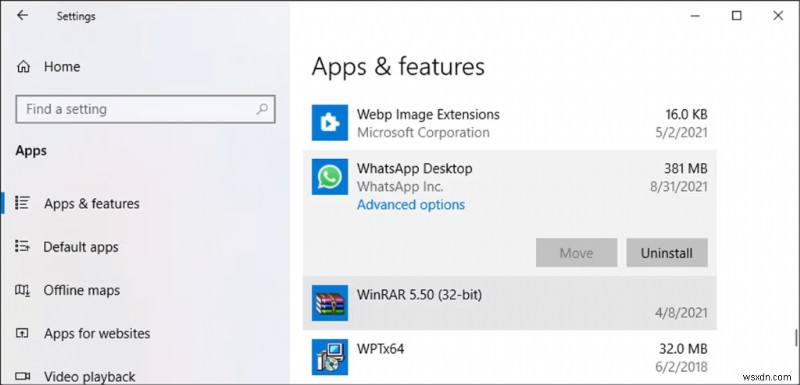Image resolution: width=800 pixels, height=385 pixels.
Task: Click the 16.0 KB size value
Action: point(686,114)
